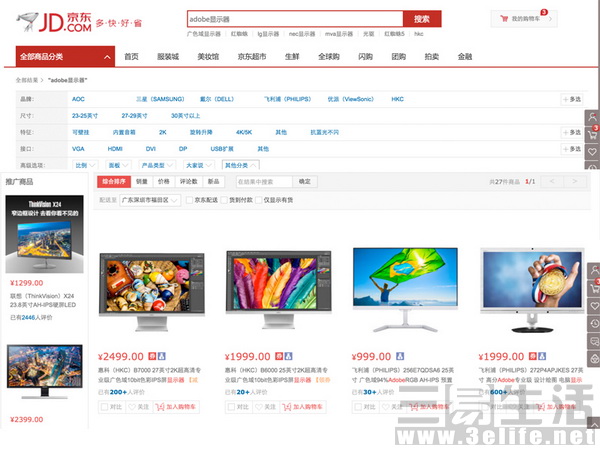Click 多选 plus in the 特征 row
Screen dimensions: 600x450
click(x=572, y=132)
